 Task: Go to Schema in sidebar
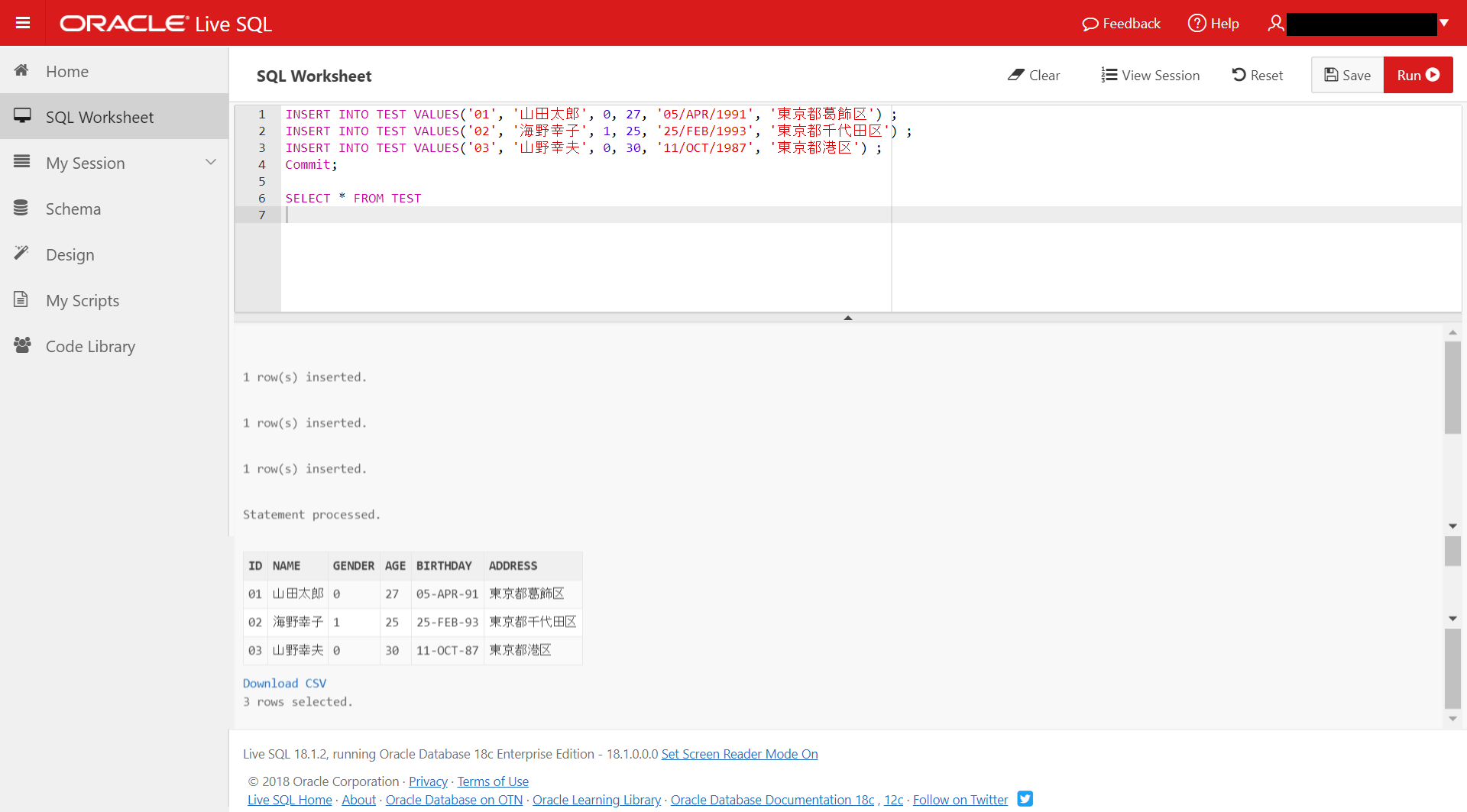tap(73, 209)
